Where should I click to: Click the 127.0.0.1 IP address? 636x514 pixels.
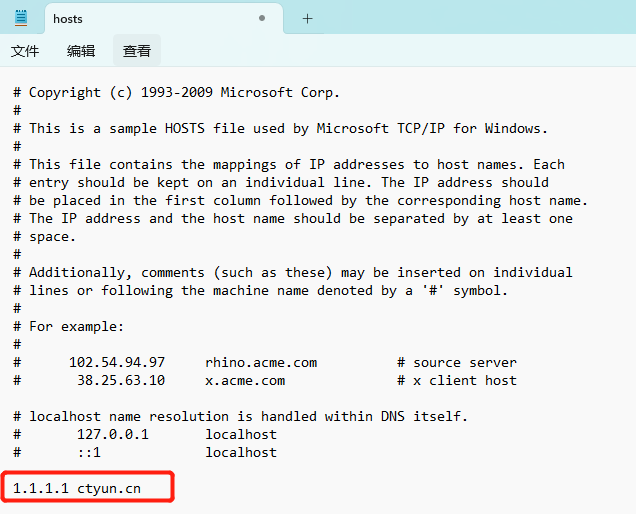pyautogui.click(x=113, y=434)
